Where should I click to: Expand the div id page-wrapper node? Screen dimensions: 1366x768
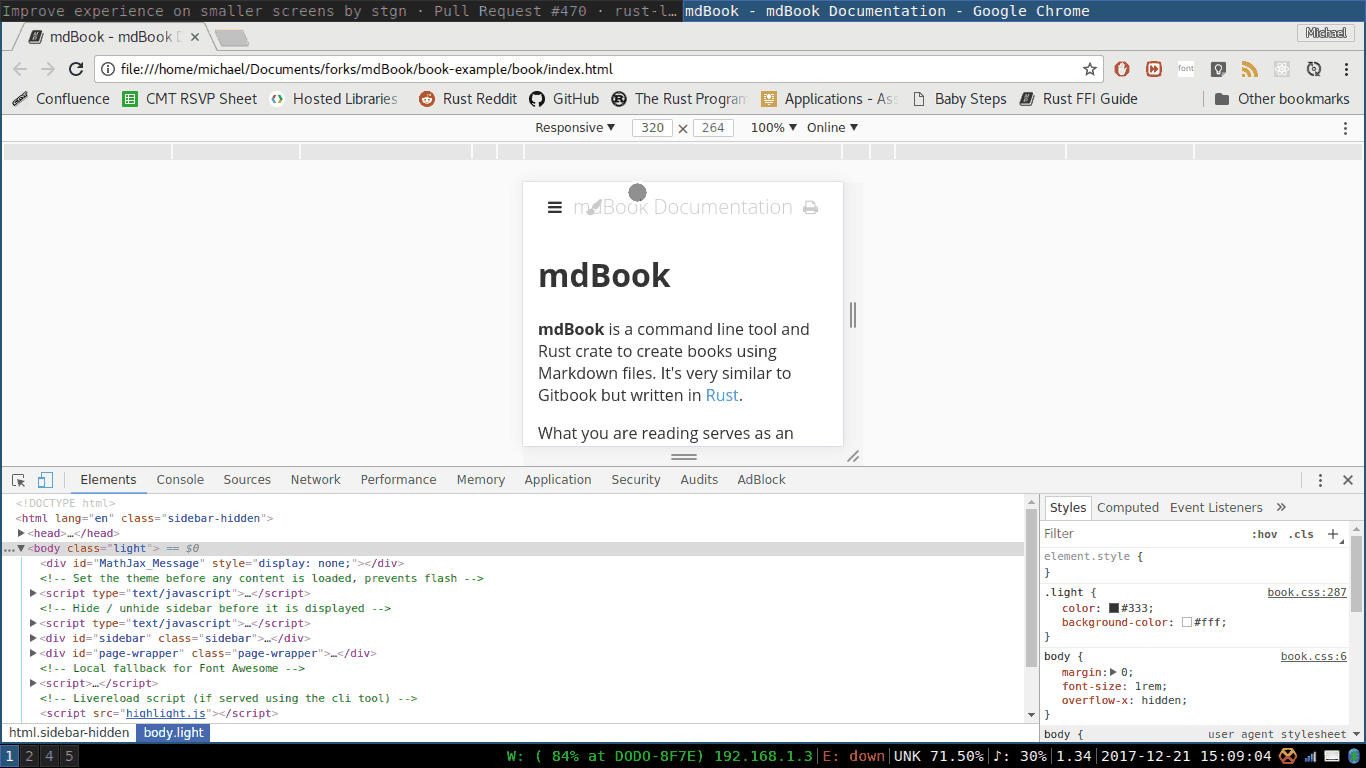pyautogui.click(x=33, y=653)
